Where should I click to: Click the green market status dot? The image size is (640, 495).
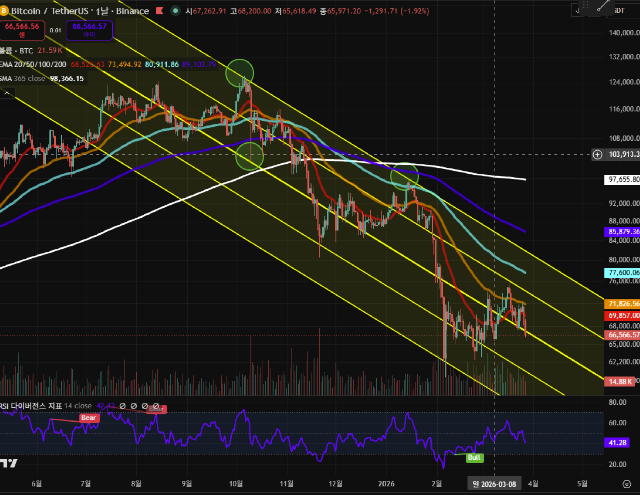[x=176, y=11]
